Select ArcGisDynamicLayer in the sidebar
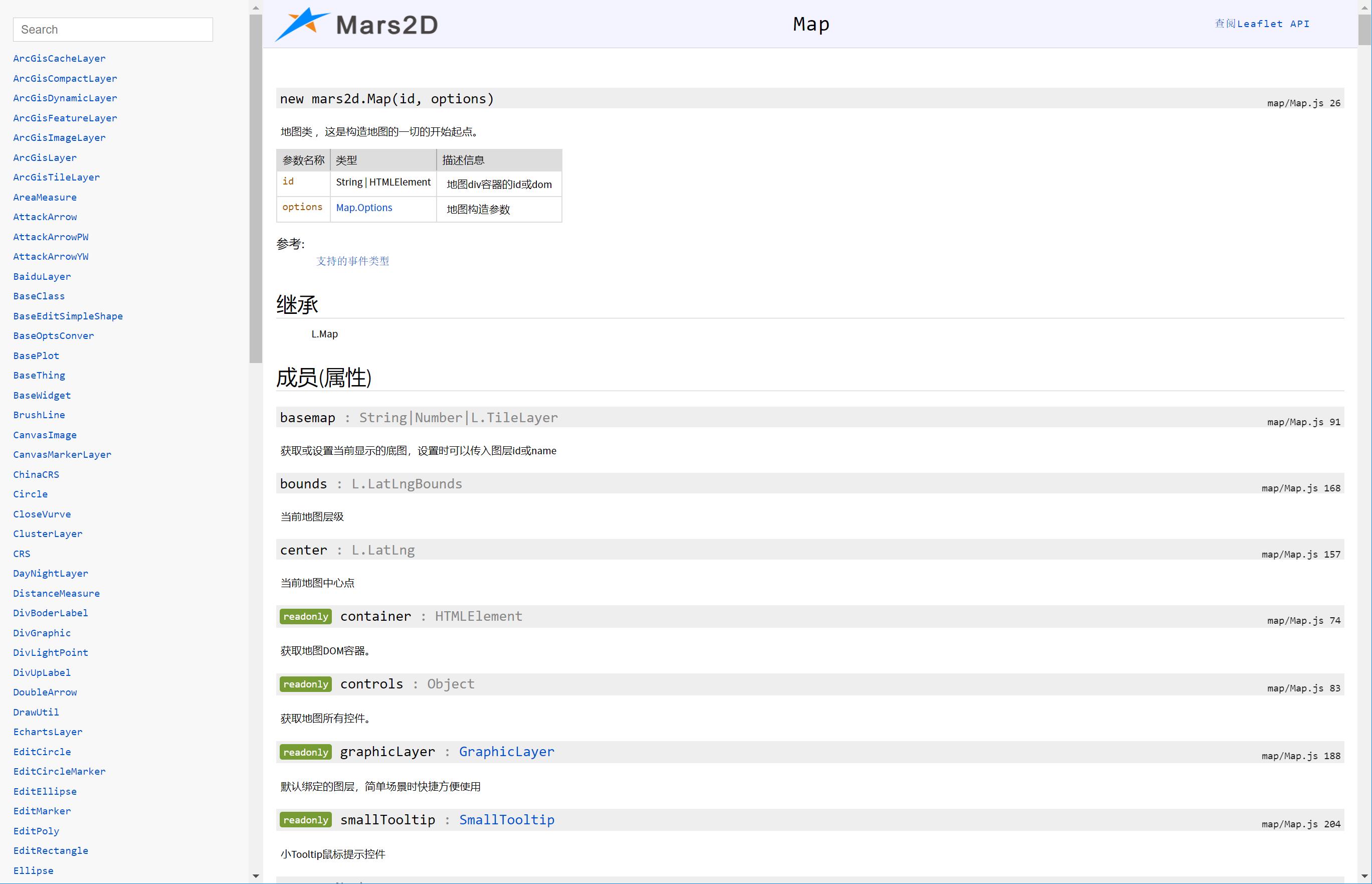The width and height of the screenshot is (1372, 884). tap(65, 98)
